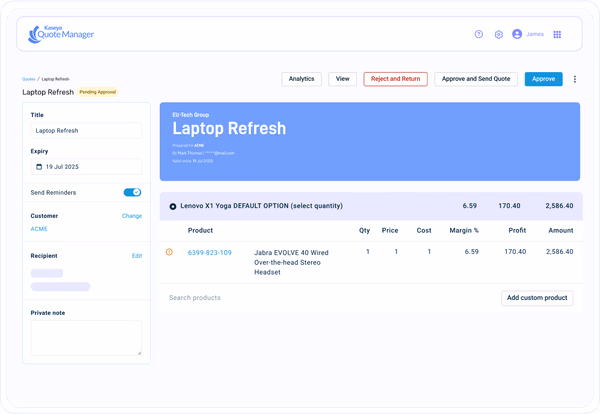
Task: Click Change link next to Customer
Action: (x=132, y=216)
